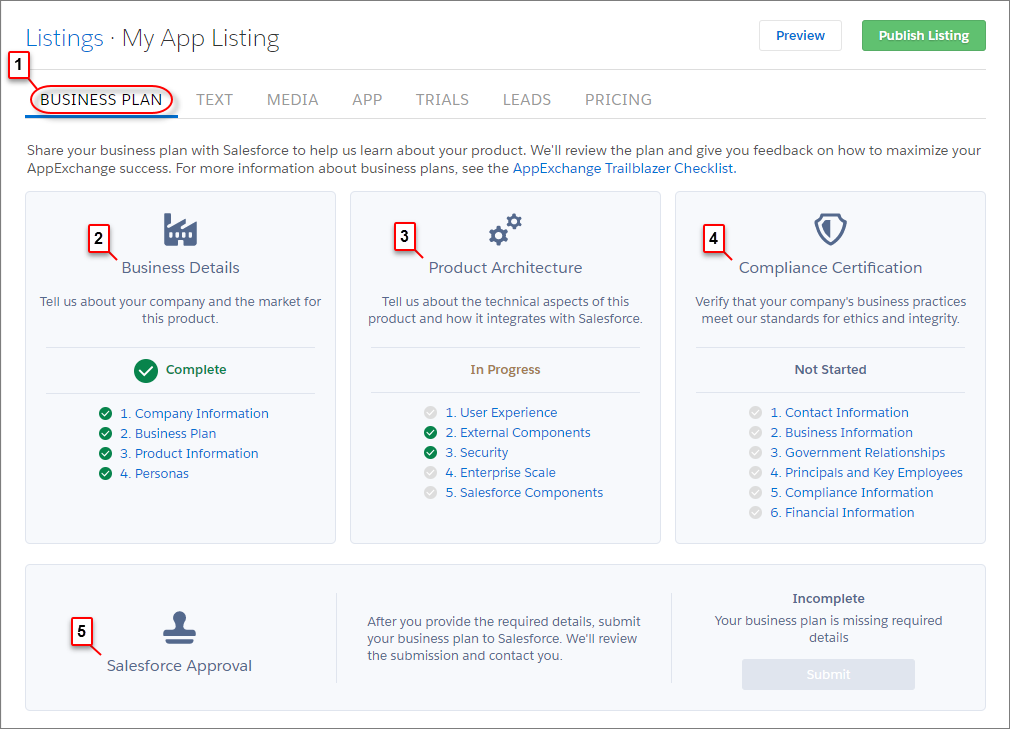
Task: Click gray check beside Contact Information
Action: 756,412
